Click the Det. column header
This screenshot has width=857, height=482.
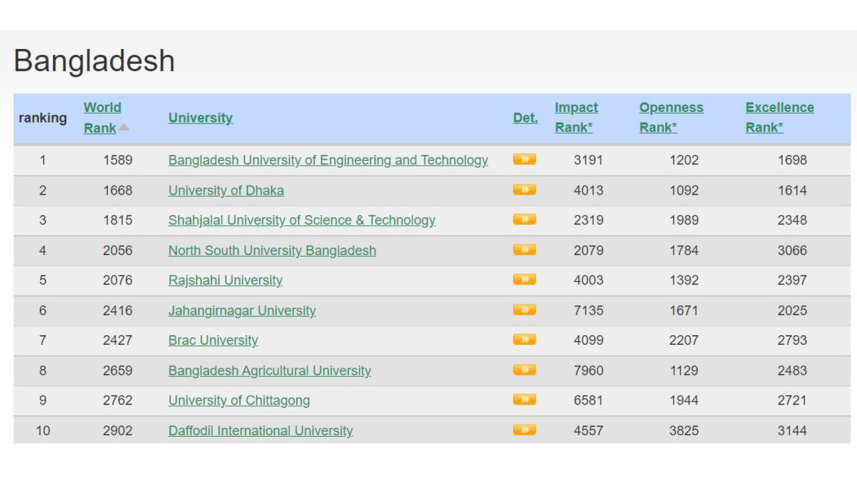click(525, 118)
